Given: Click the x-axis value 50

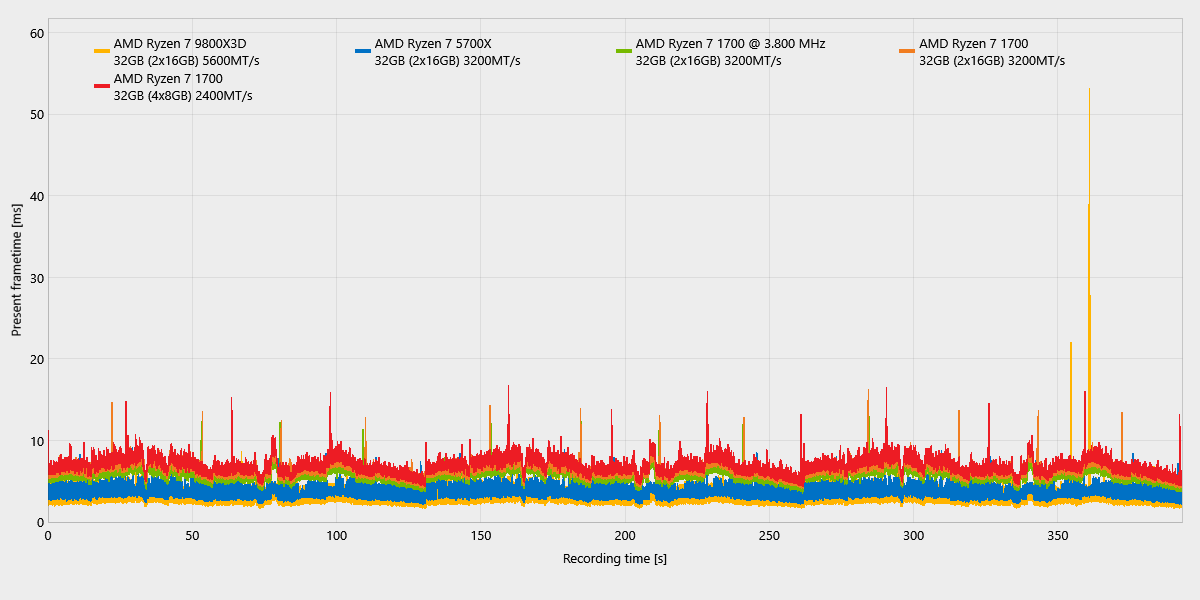Looking at the screenshot, I should coord(192,537).
